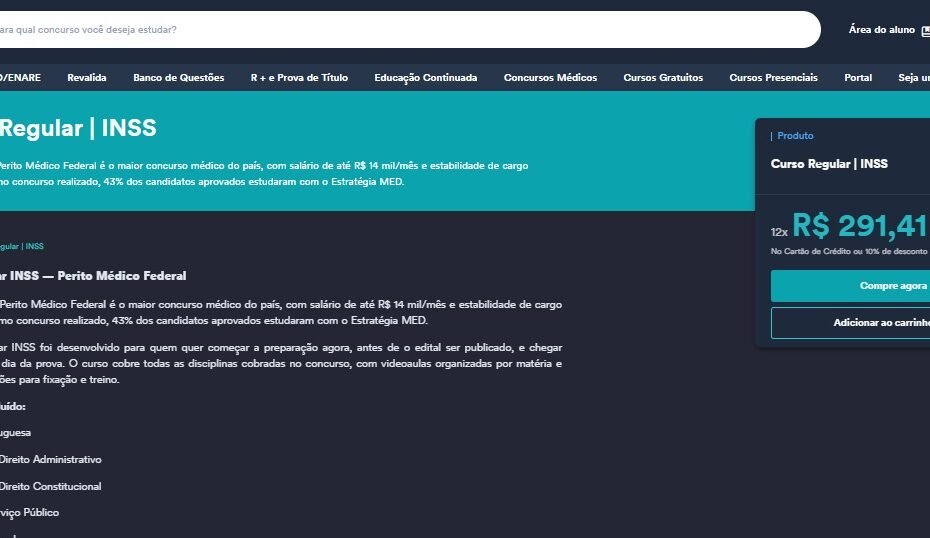Viewport: 930px width, 538px height.
Task: Click the Regular | INSS banner title
Action: click(78, 128)
